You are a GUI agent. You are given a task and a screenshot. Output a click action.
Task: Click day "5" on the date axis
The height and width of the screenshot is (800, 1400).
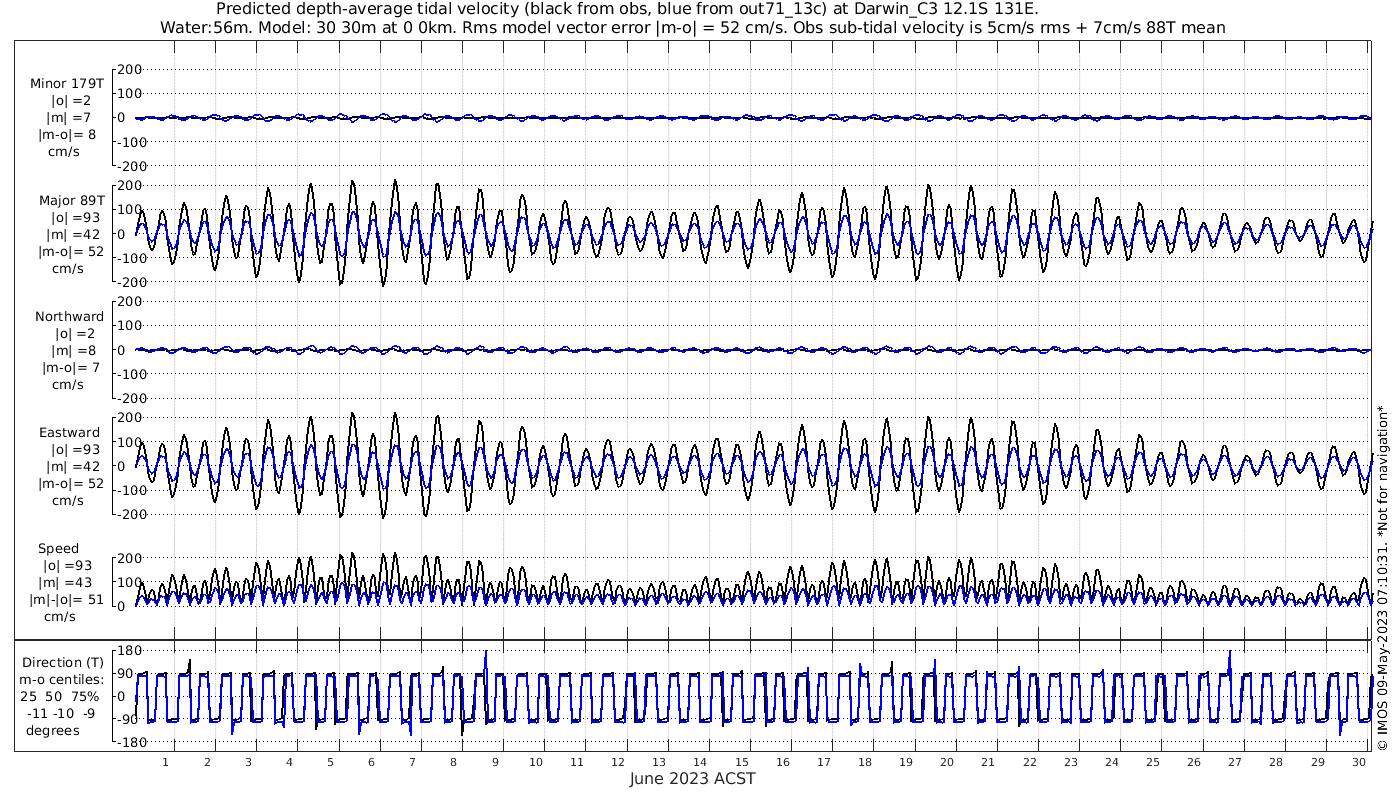click(x=330, y=762)
